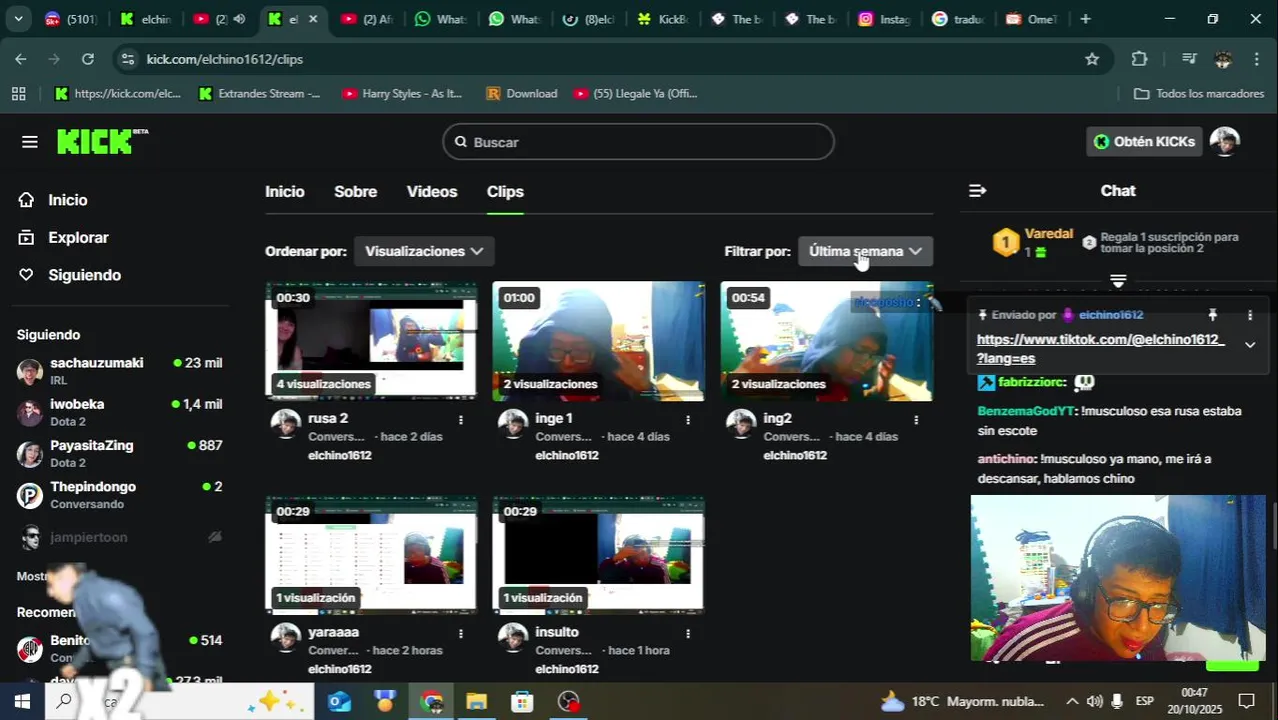
Task: Click BenzemaGodYT username in chat
Action: coord(1025,411)
